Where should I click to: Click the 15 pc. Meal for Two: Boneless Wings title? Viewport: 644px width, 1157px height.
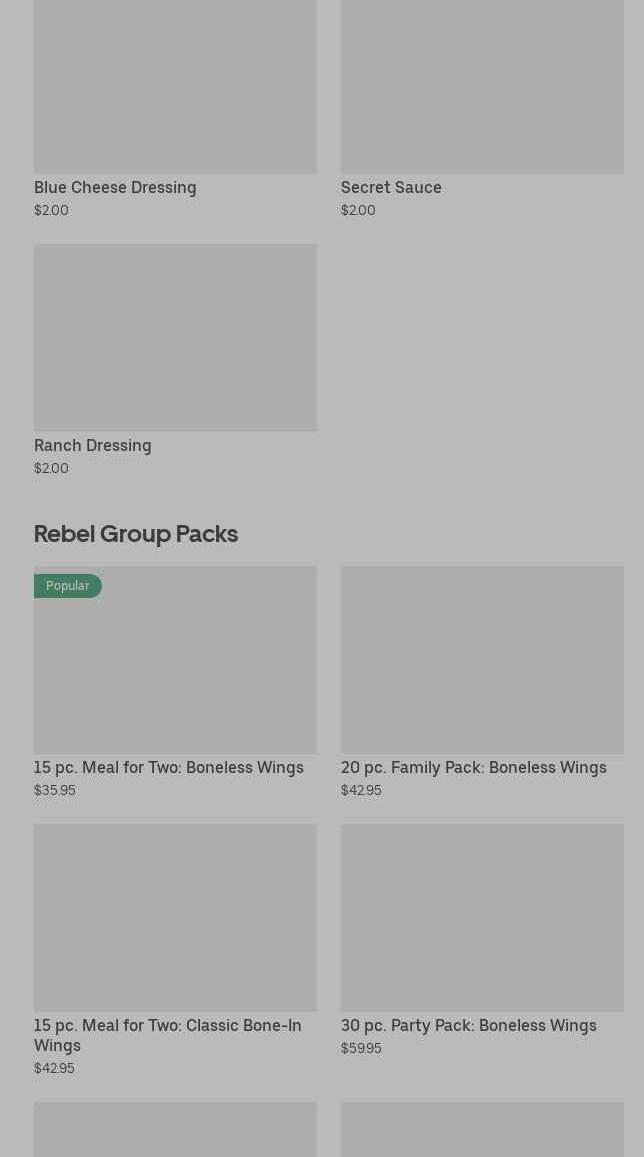(169, 767)
